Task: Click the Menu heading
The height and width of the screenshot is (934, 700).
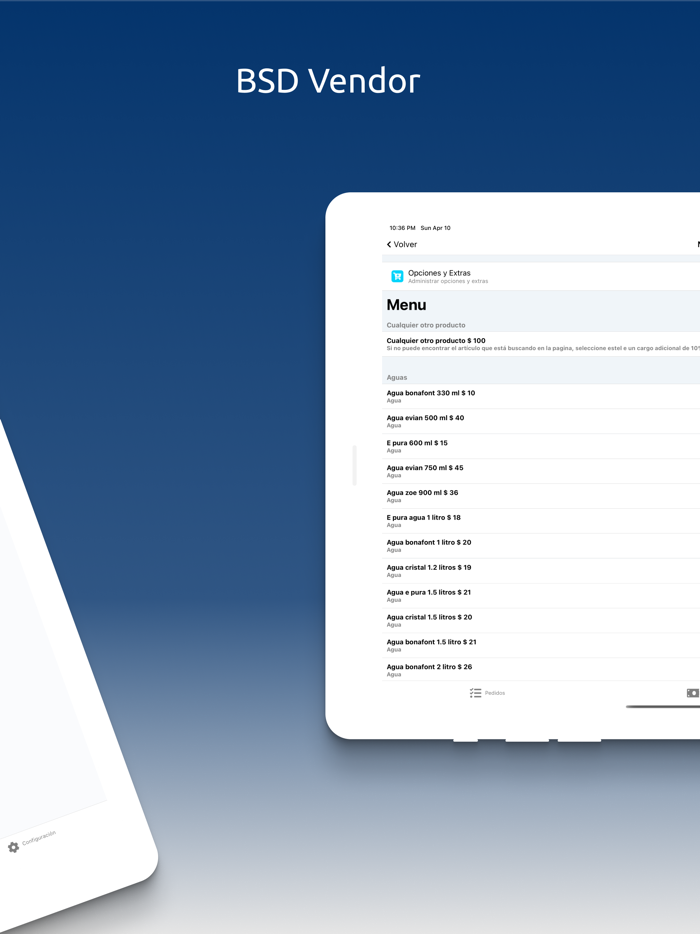Action: click(406, 305)
